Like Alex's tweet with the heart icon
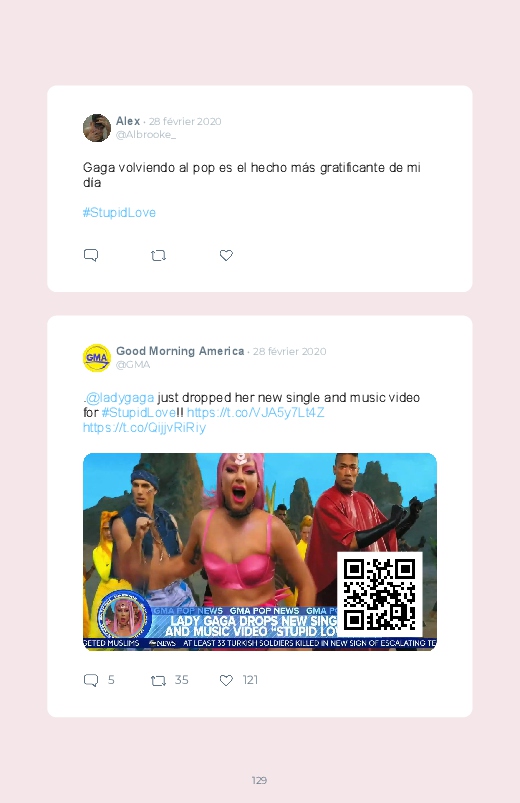520x803 pixels. (x=226, y=255)
